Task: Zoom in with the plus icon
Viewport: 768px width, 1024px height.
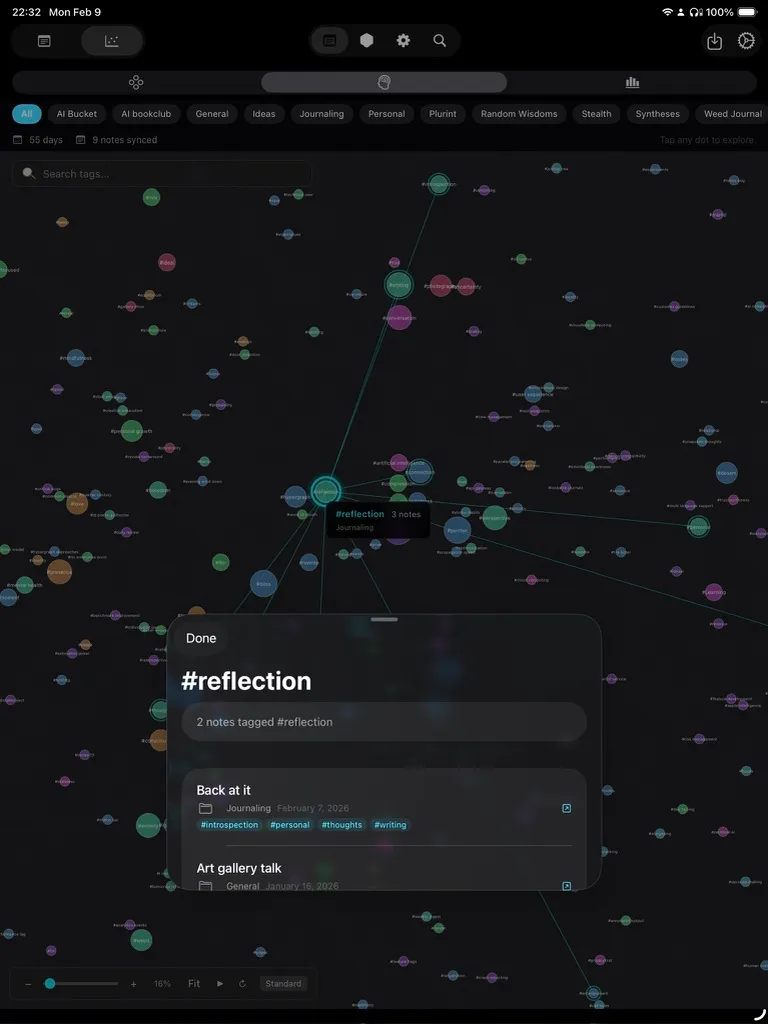Action: (133, 984)
